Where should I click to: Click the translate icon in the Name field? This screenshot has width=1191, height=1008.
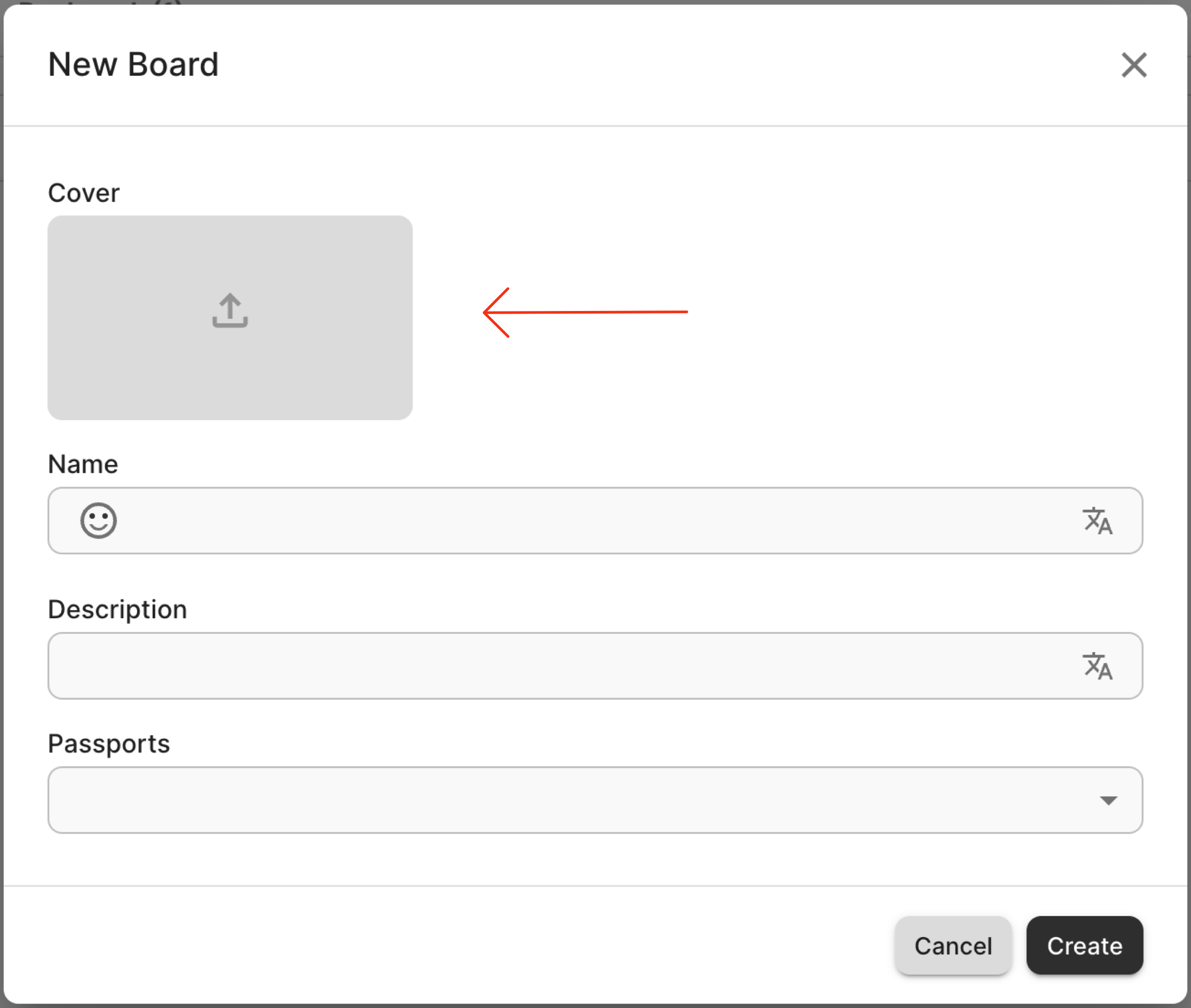(1097, 520)
